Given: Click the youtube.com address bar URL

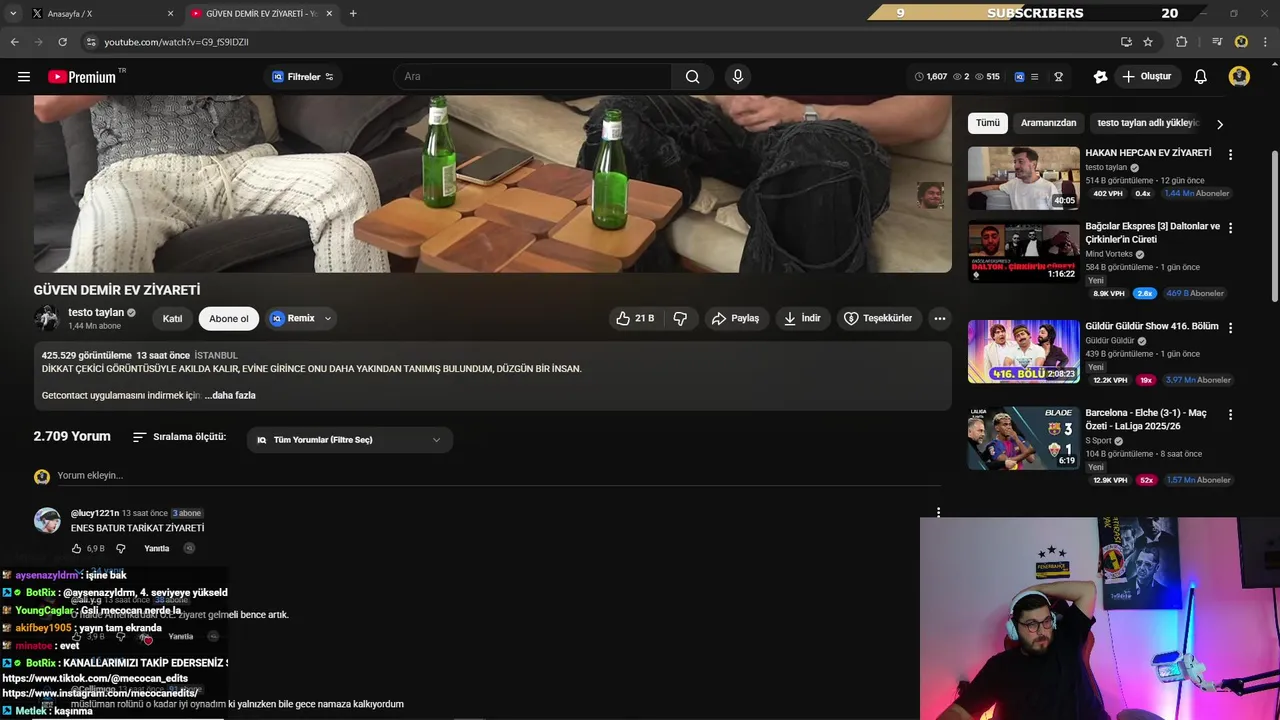Looking at the screenshot, I should pyautogui.click(x=176, y=42).
